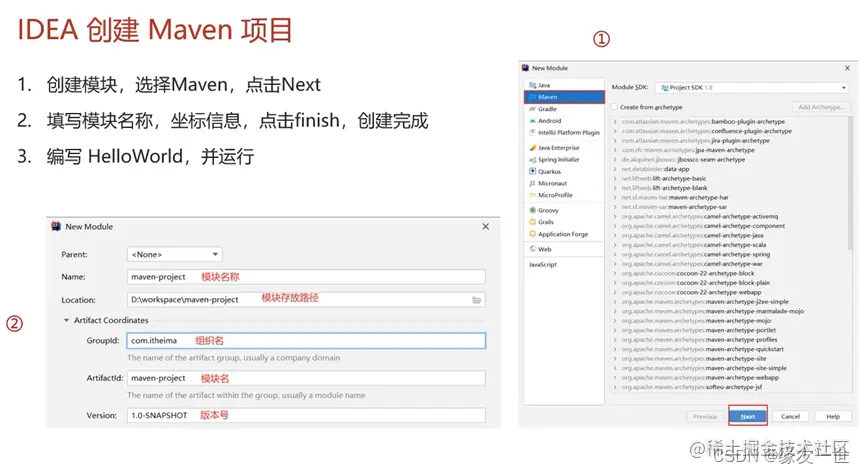Select the maven-archetype-marmalade-mojo row text
The image size is (865, 474).
pos(713,311)
